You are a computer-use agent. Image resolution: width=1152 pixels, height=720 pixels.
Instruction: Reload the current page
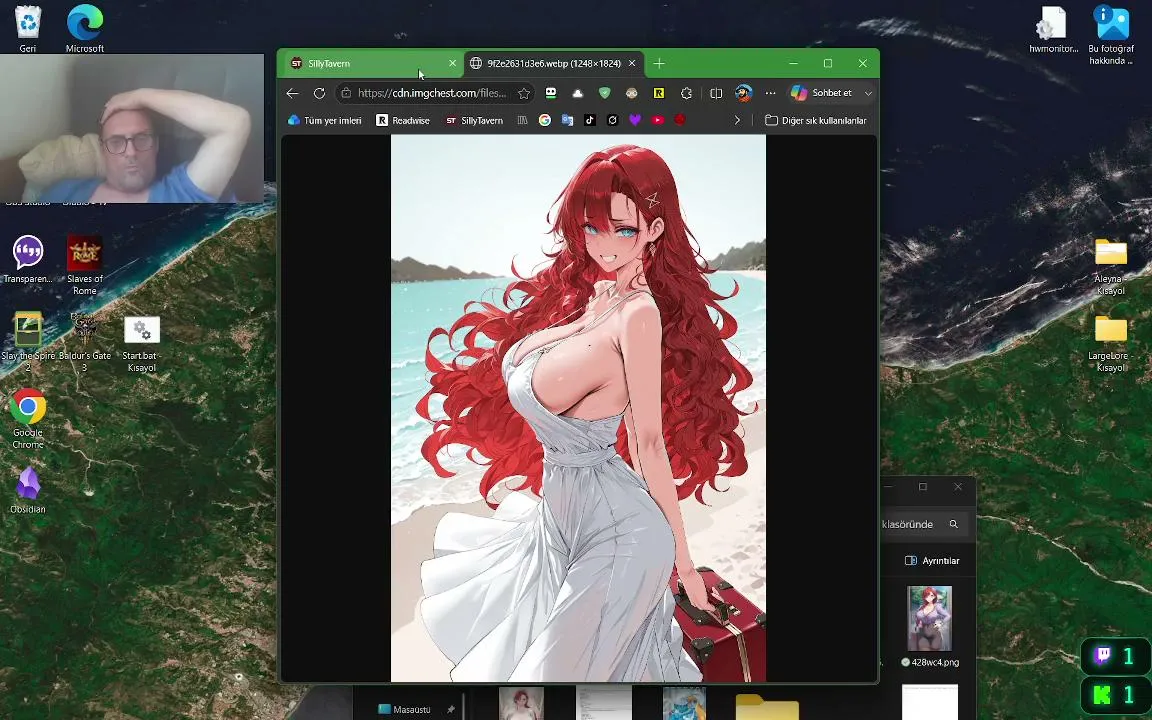point(319,93)
